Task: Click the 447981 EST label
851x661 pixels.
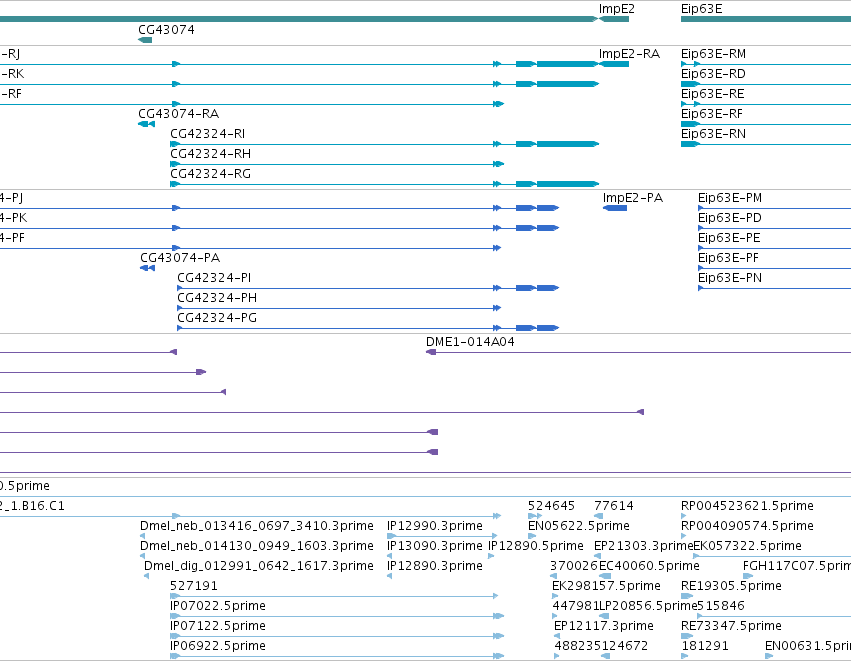Action: click(575, 606)
